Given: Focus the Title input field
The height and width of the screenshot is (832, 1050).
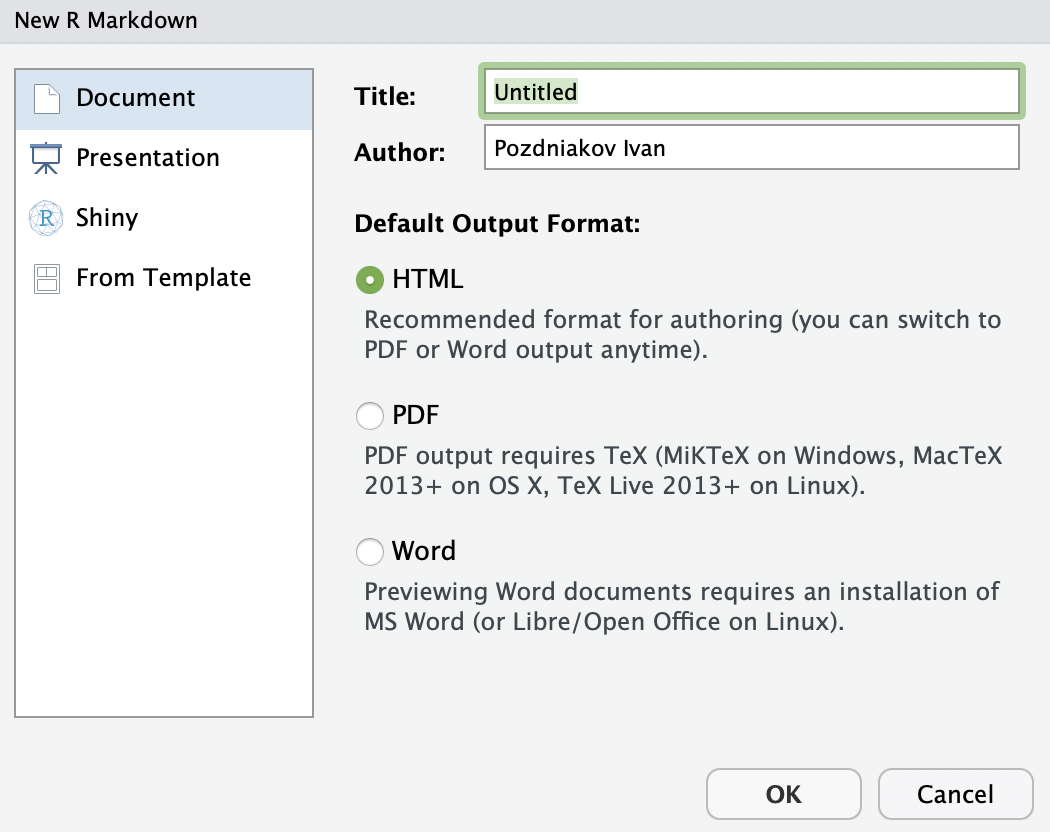Looking at the screenshot, I should [751, 92].
